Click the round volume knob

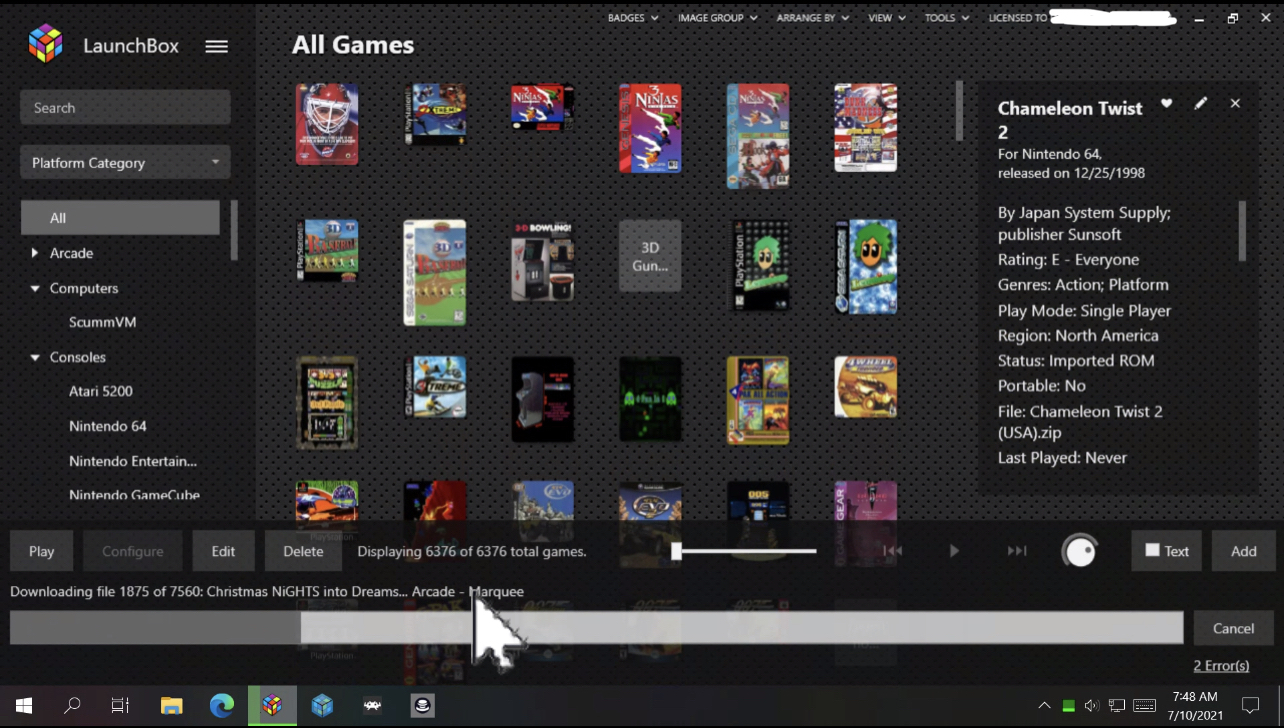click(1080, 551)
